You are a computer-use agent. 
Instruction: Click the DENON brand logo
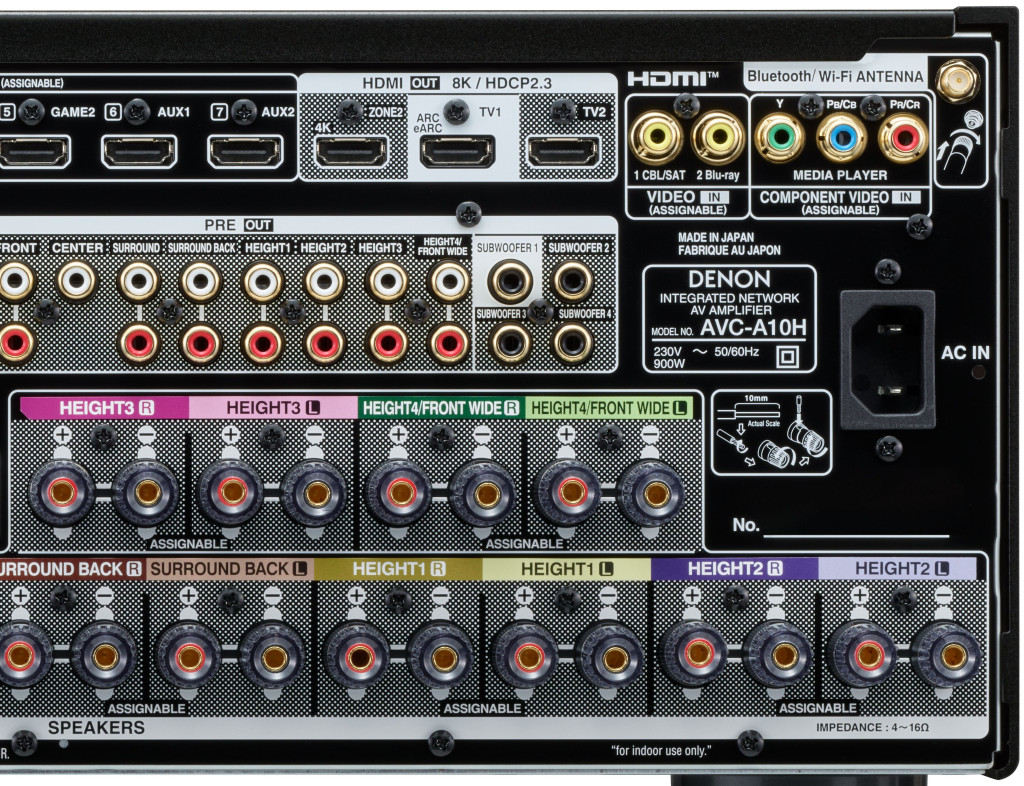[x=729, y=279]
